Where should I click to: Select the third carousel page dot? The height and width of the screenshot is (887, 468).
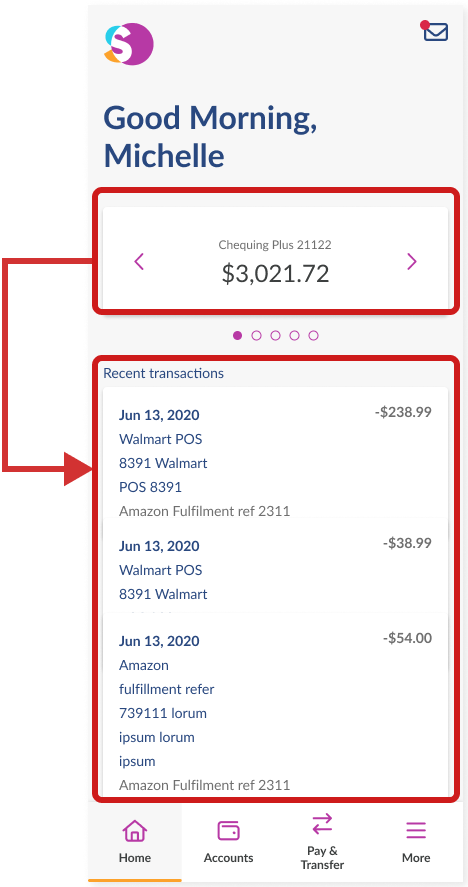276,335
